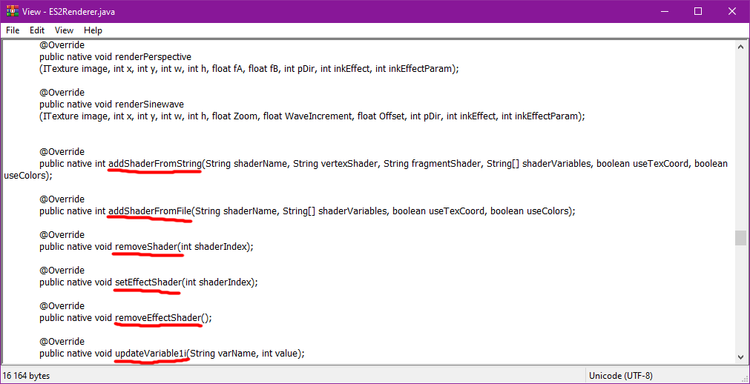Click the Unicode (UTF-8) encoding status
Image resolution: width=750 pixels, height=384 pixels.
[621, 376]
